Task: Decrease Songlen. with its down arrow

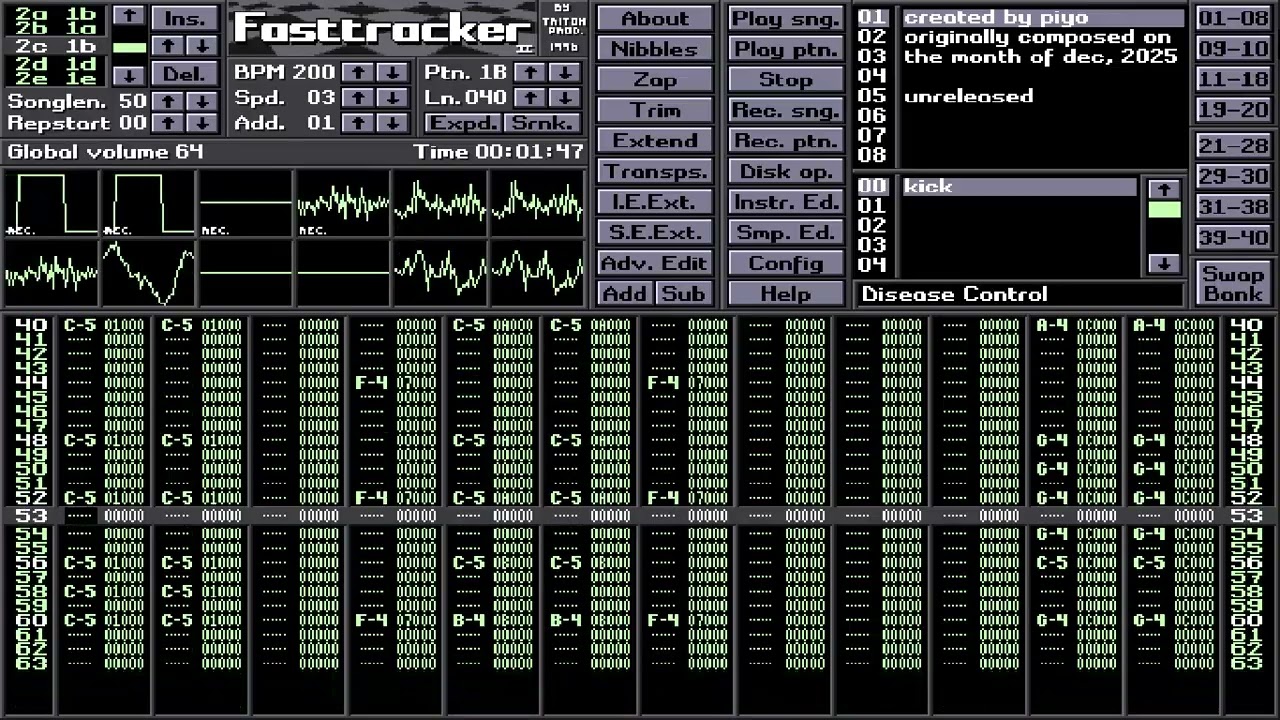Action: click(202, 101)
